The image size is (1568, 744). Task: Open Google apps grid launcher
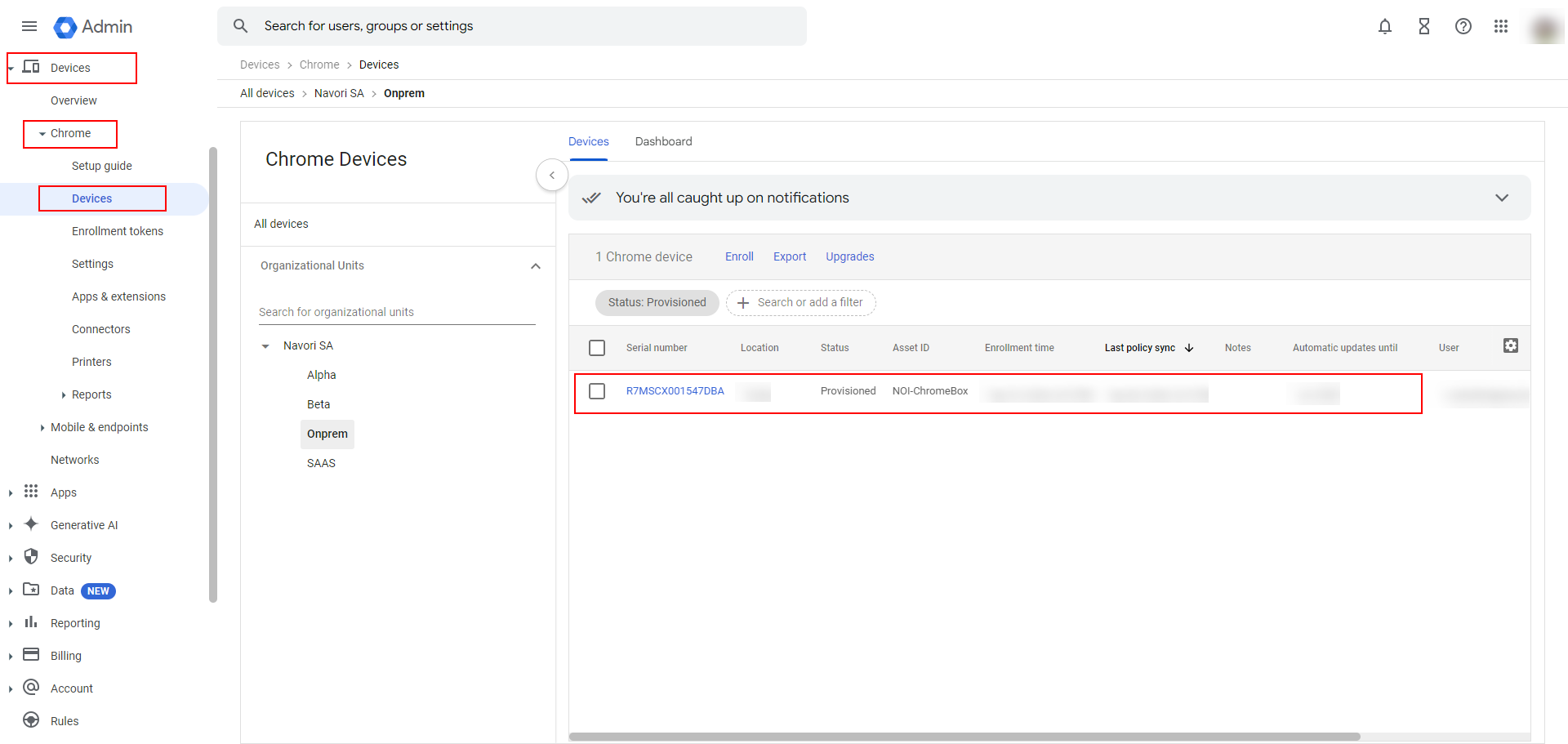pyautogui.click(x=1501, y=26)
